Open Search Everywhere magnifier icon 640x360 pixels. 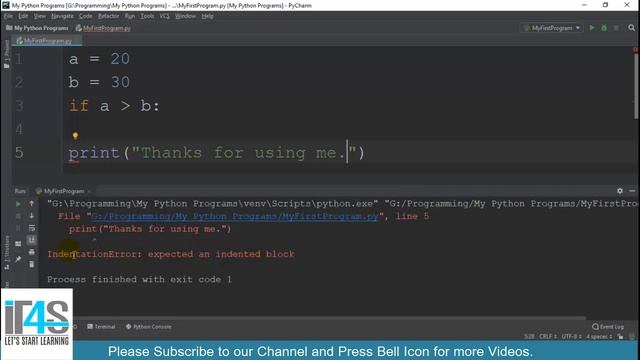[x=631, y=28]
